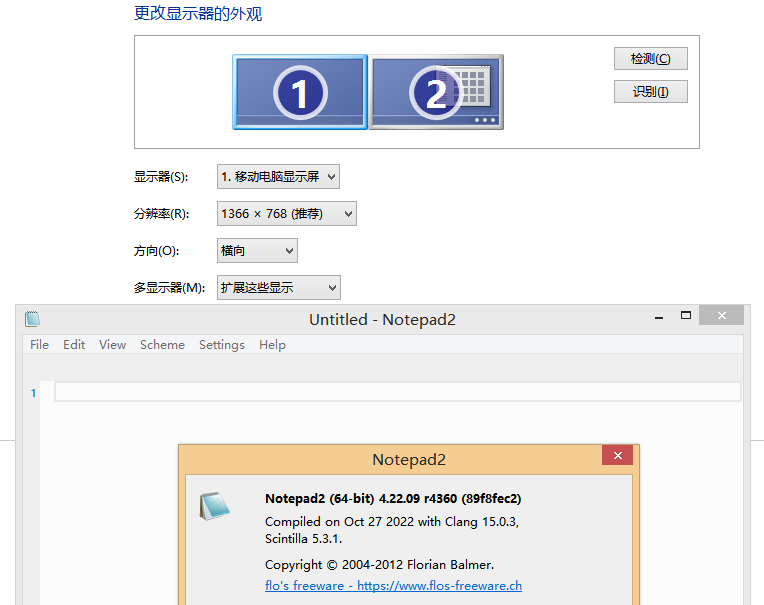Select monitor 1 in display arrangement
This screenshot has height=605, width=764.
coord(300,92)
